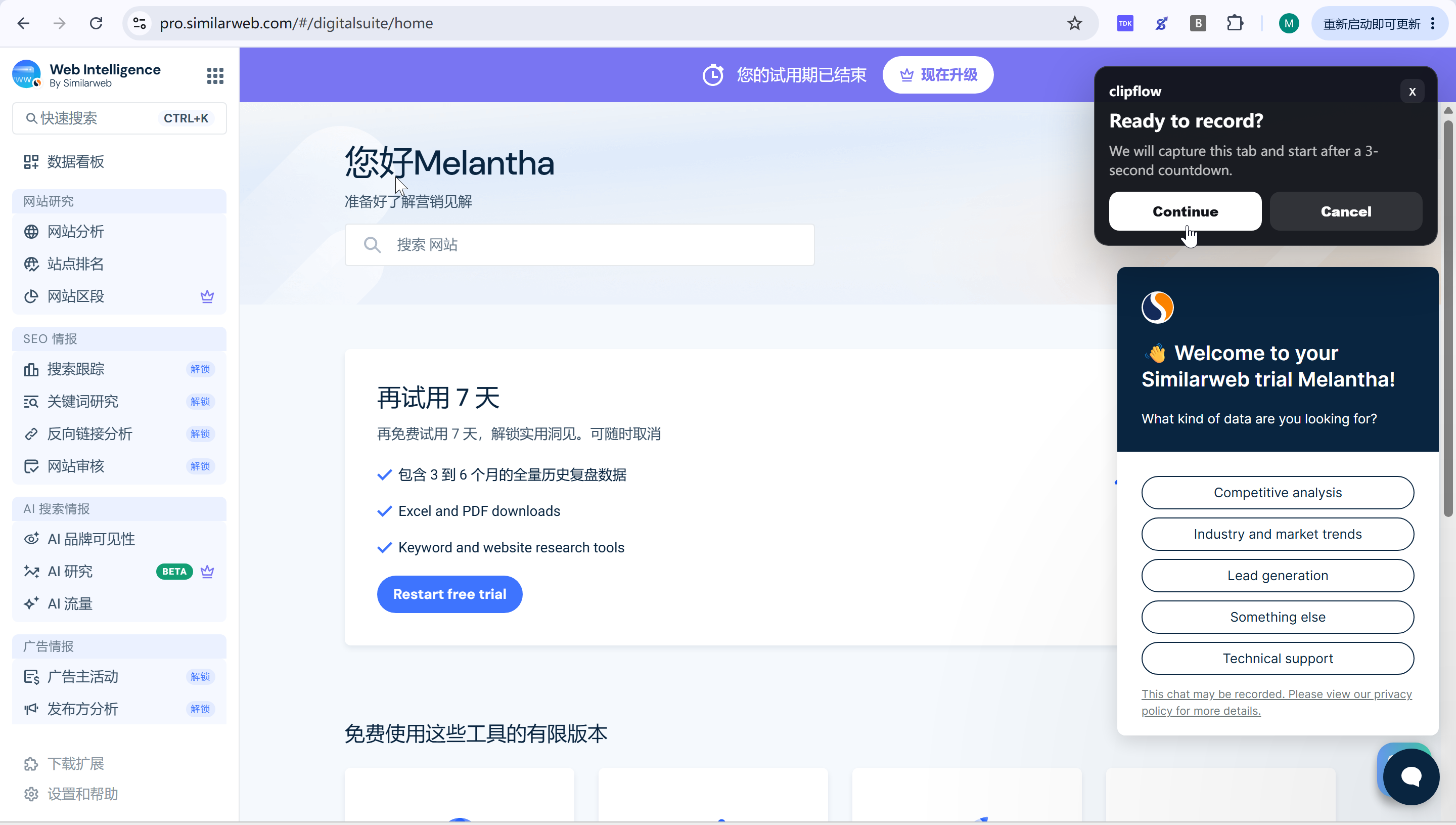This screenshot has width=1456, height=825.
Task: Go forward in browser history
Action: (x=60, y=23)
